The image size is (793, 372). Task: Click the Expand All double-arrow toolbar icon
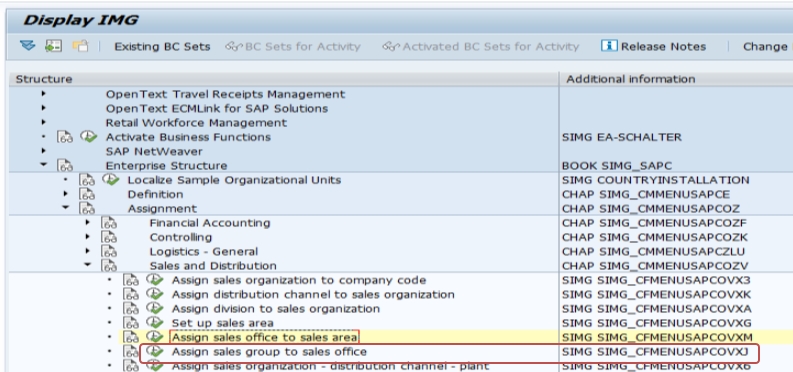click(x=27, y=46)
